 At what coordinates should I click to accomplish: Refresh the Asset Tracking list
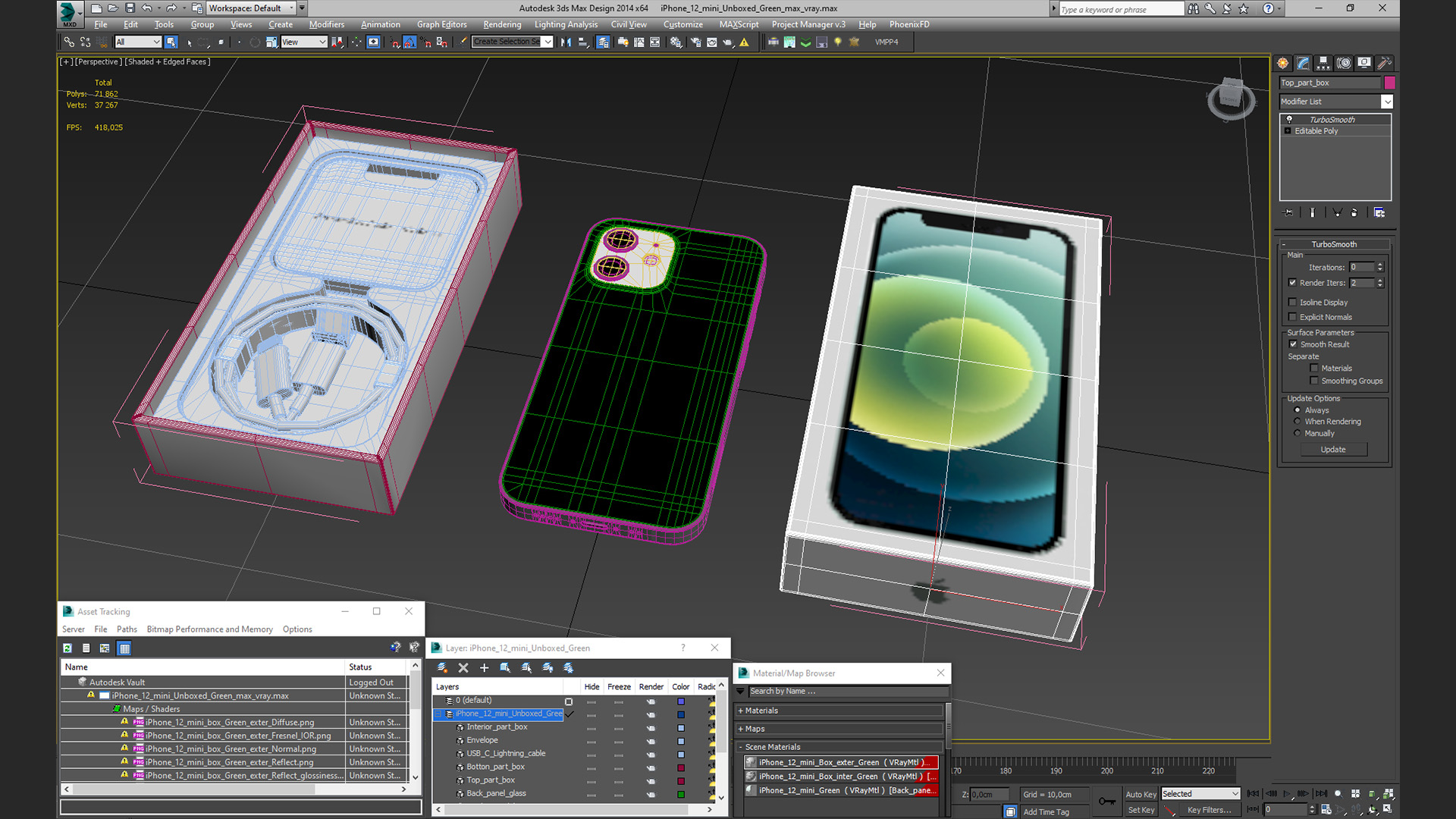coord(67,648)
